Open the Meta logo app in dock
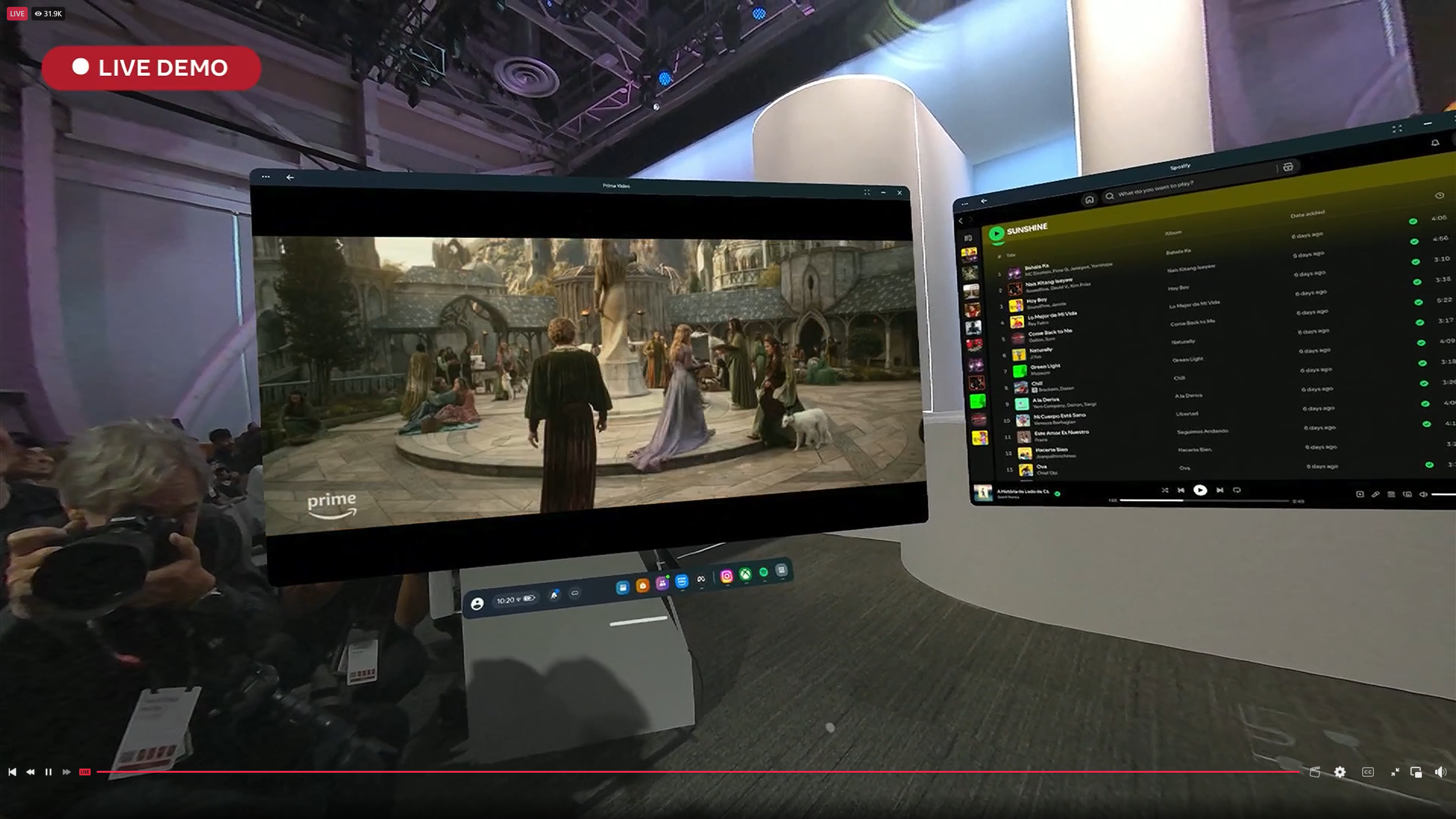This screenshot has height=819, width=1456. click(x=701, y=579)
